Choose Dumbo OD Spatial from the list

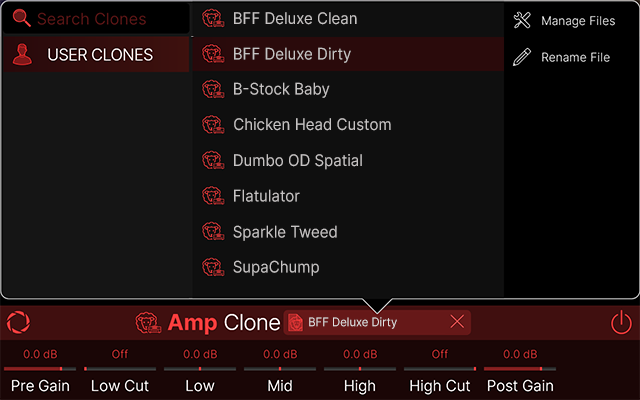pos(298,160)
